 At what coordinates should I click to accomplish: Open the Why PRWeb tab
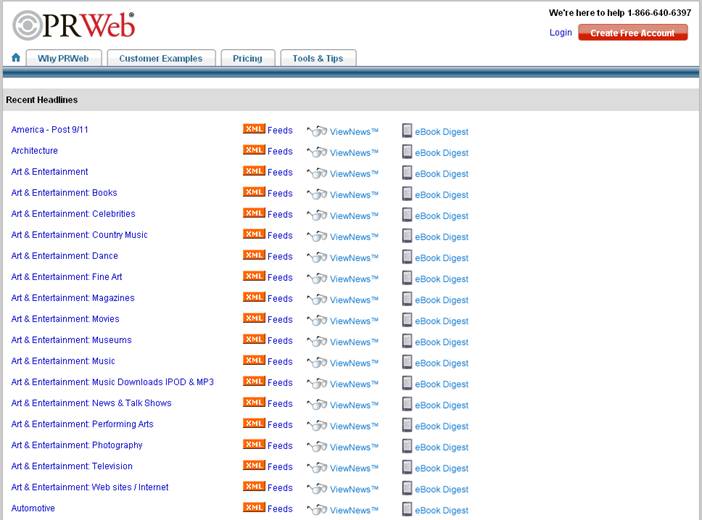coord(64,58)
